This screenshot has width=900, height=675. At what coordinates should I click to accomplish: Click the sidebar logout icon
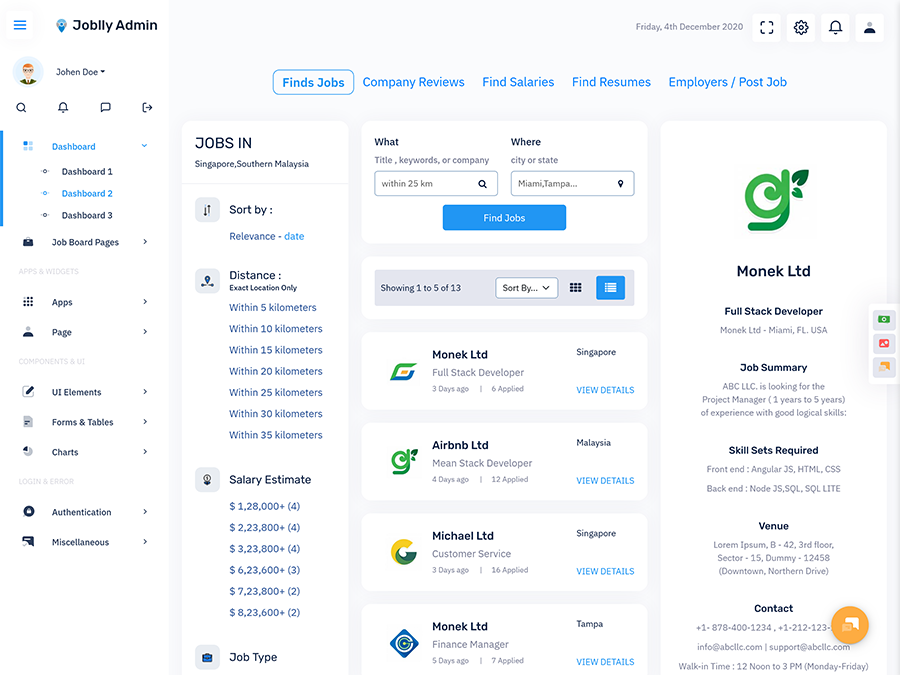147,107
